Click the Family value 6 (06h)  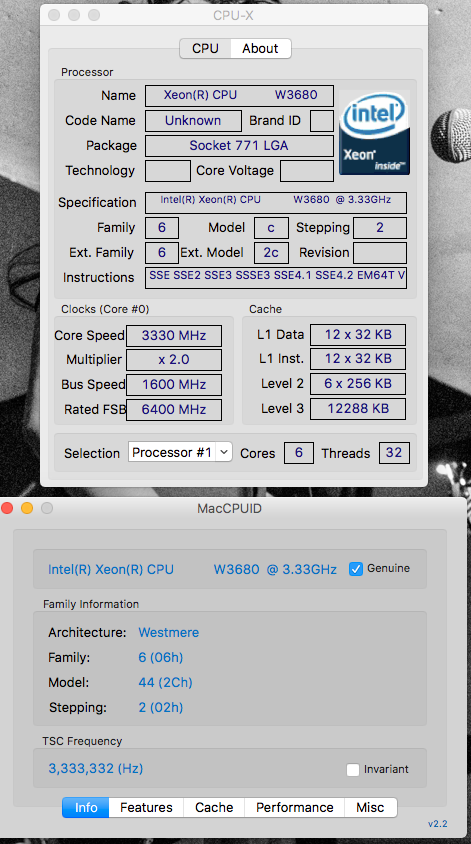click(x=160, y=657)
